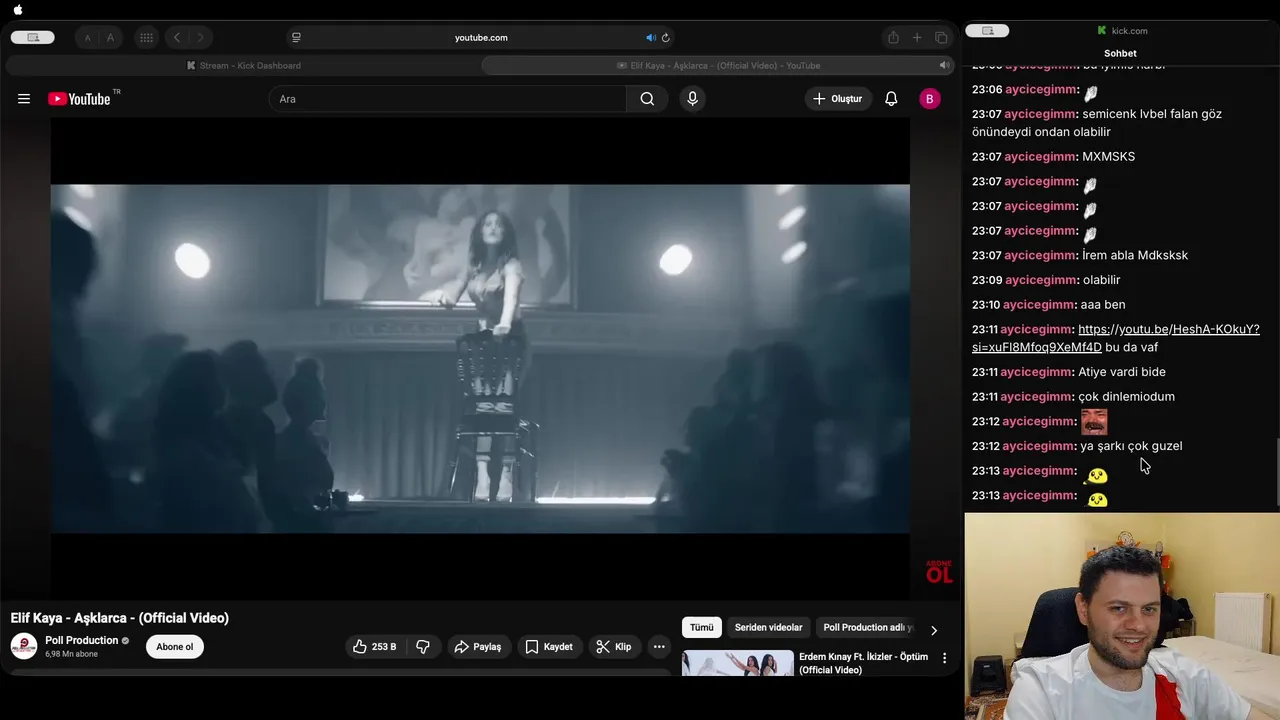Screen dimensions: 1280x720
Task: Select the Tümü filter chip
Action: 702,627
